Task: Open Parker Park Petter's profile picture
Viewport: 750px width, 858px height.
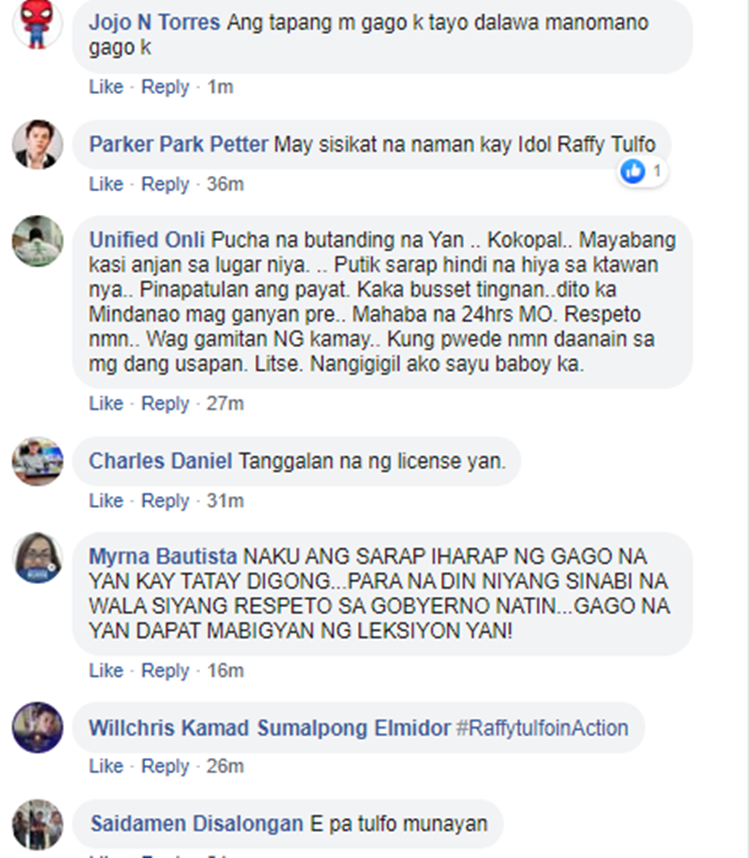Action: (x=37, y=144)
